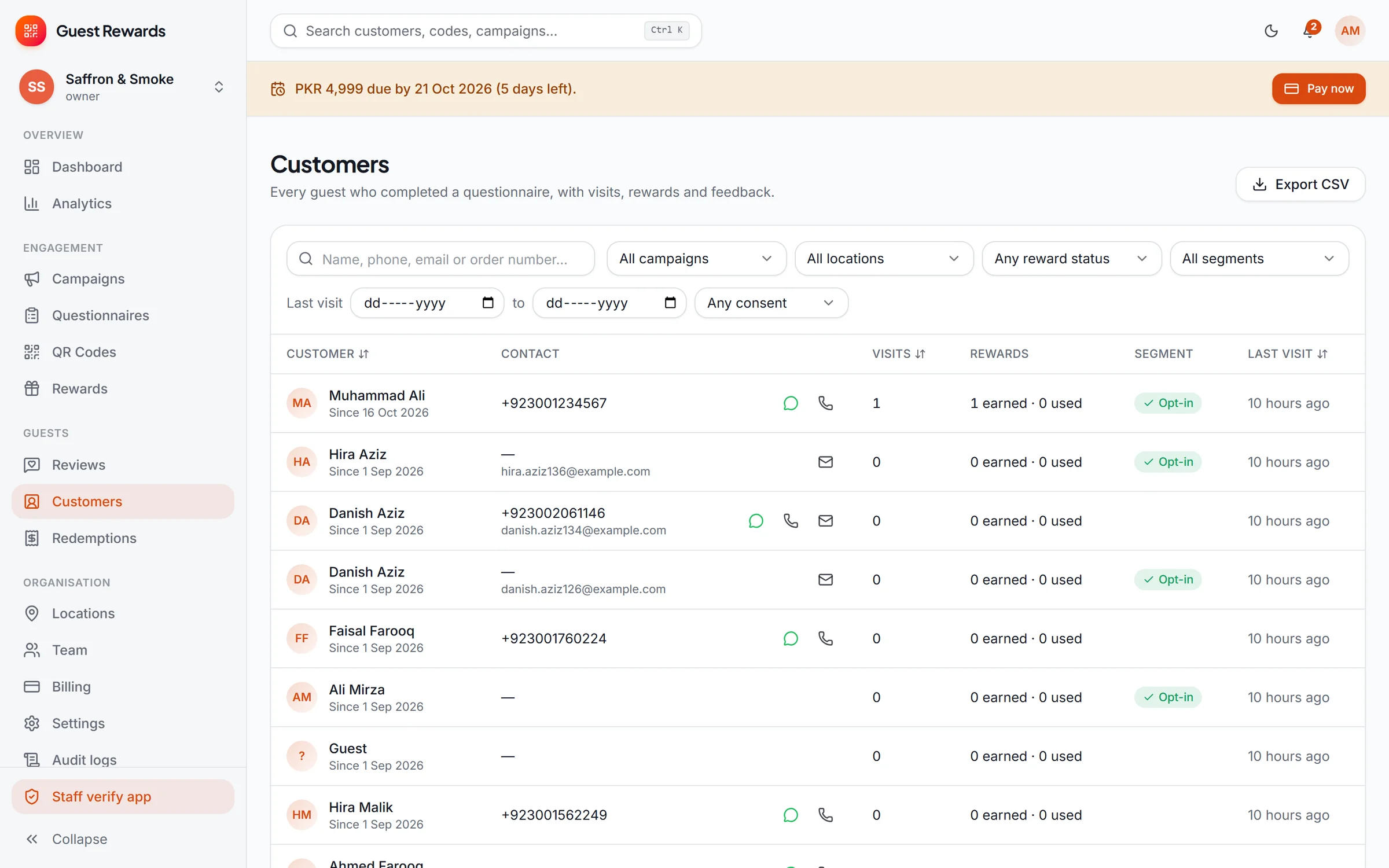This screenshot has width=1389, height=868.
Task: Open the All campaigns dropdown
Action: 696,259
